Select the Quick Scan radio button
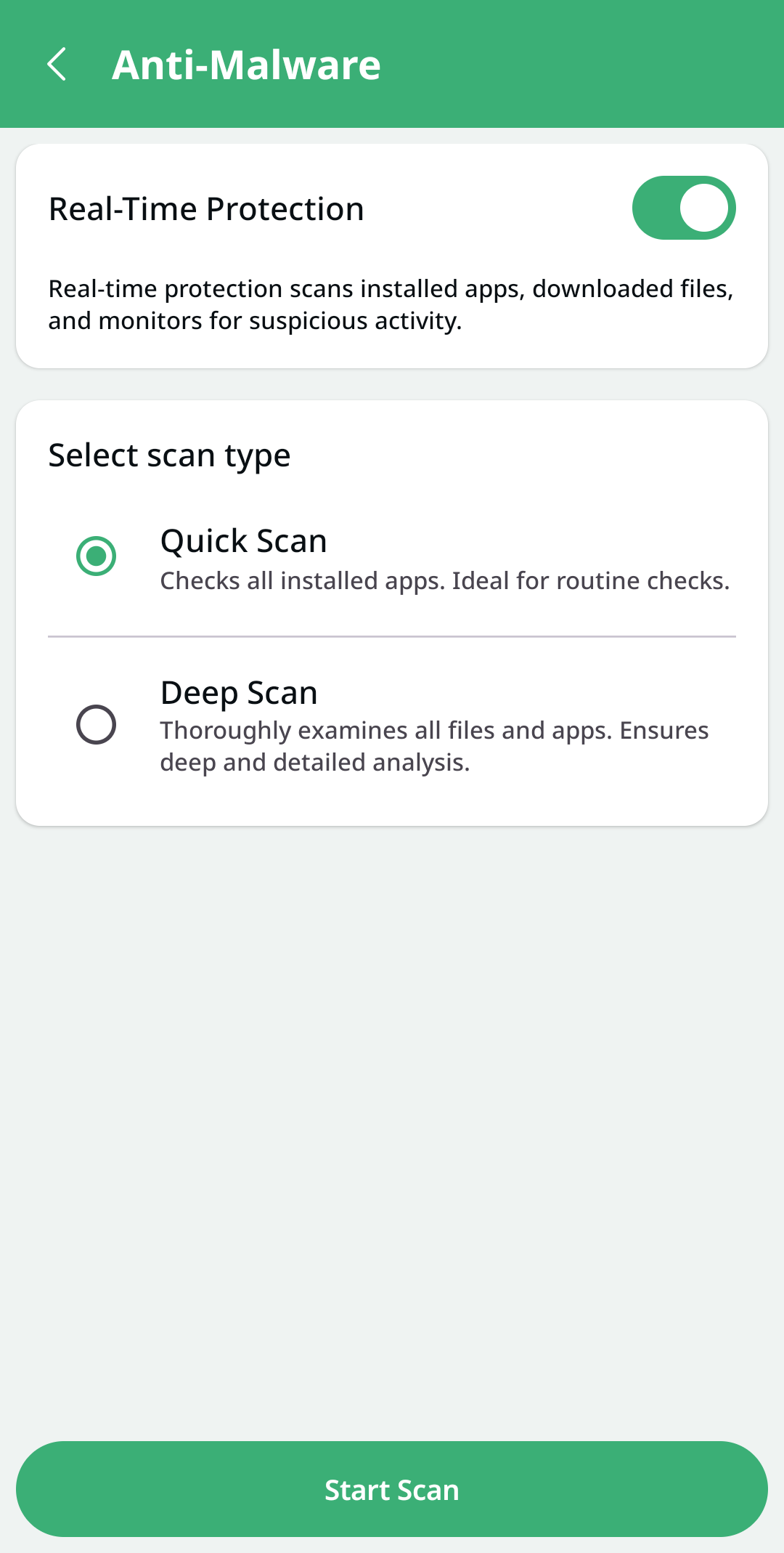This screenshot has width=784, height=1553. pyautogui.click(x=96, y=556)
